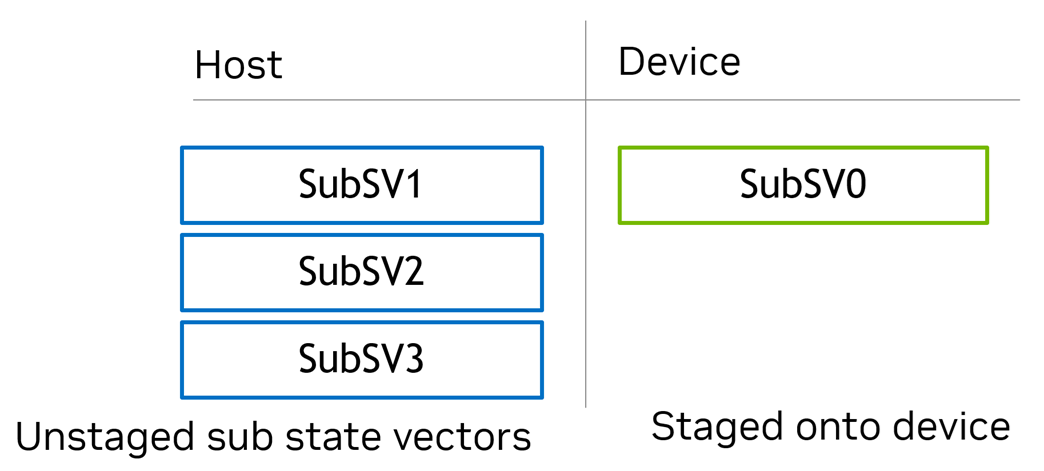This screenshot has height=471, width=1044.
Task: Select the word "onto" in the right caption
Action: click(x=824, y=428)
